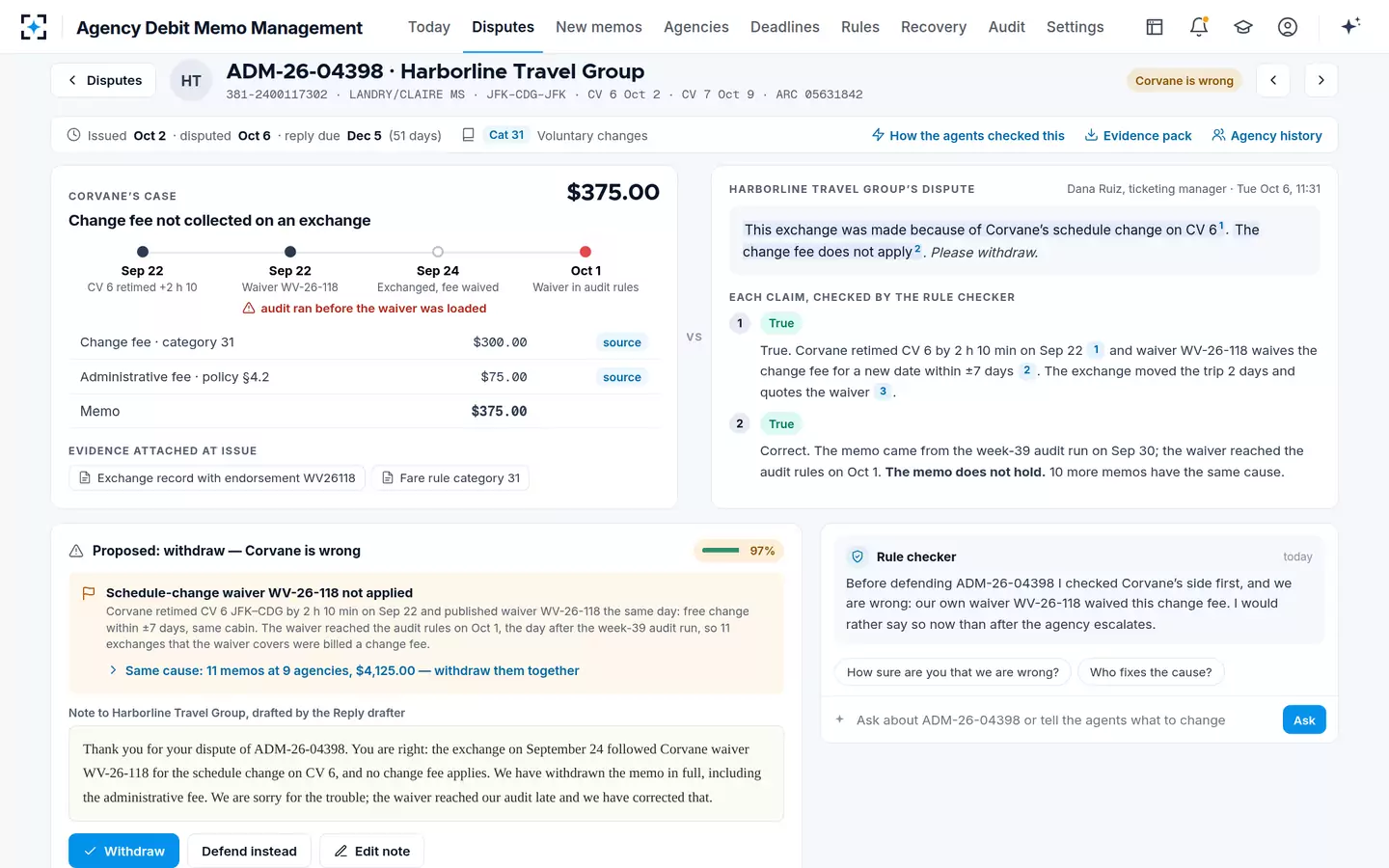Open Agency history
The width and height of the screenshot is (1389, 868).
(1266, 135)
